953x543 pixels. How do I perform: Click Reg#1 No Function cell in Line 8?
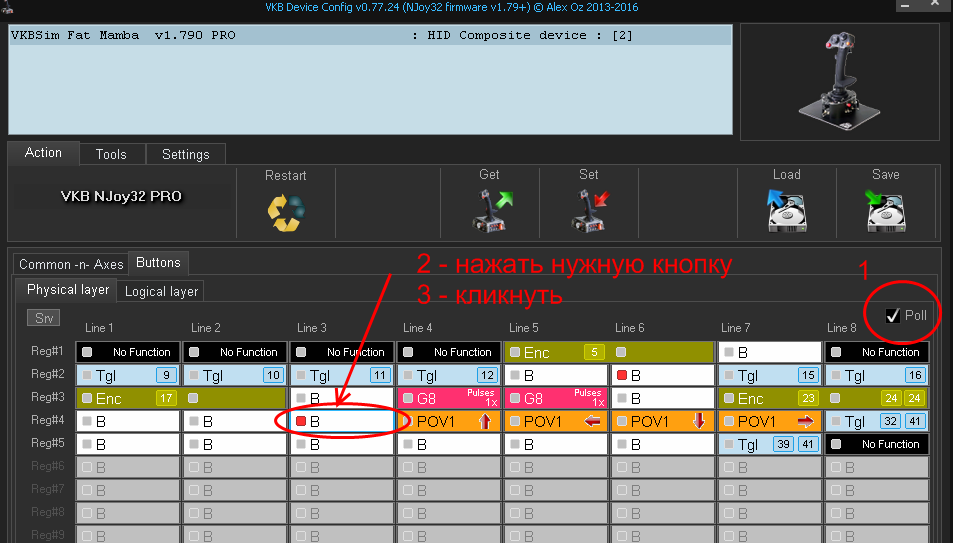(877, 352)
